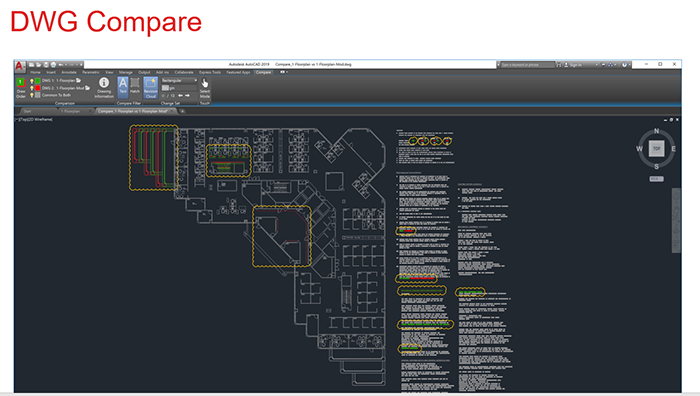The height and width of the screenshot is (396, 700).
Task: Click the Quick Access Plot icon
Action: [54, 65]
